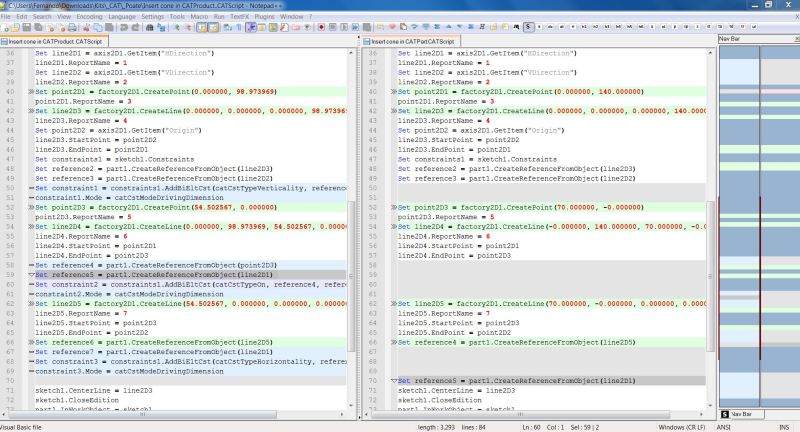Click right pane vertical scrollbar thumb

click(x=710, y=275)
